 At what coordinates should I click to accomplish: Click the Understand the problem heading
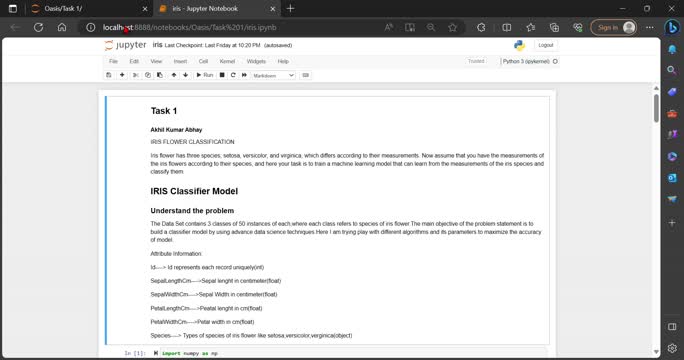click(x=192, y=211)
